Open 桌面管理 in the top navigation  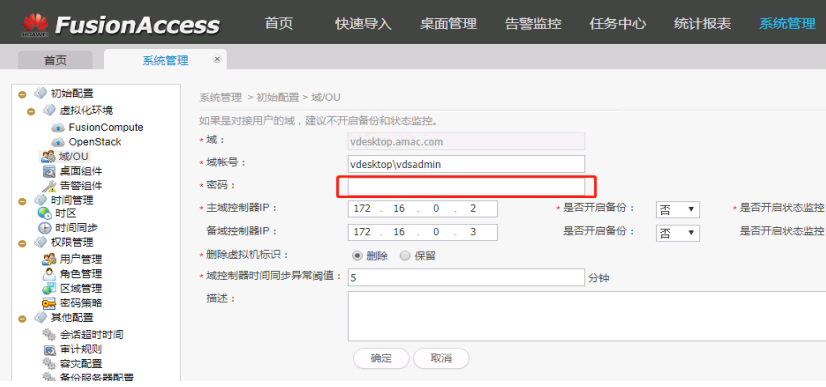tap(448, 24)
